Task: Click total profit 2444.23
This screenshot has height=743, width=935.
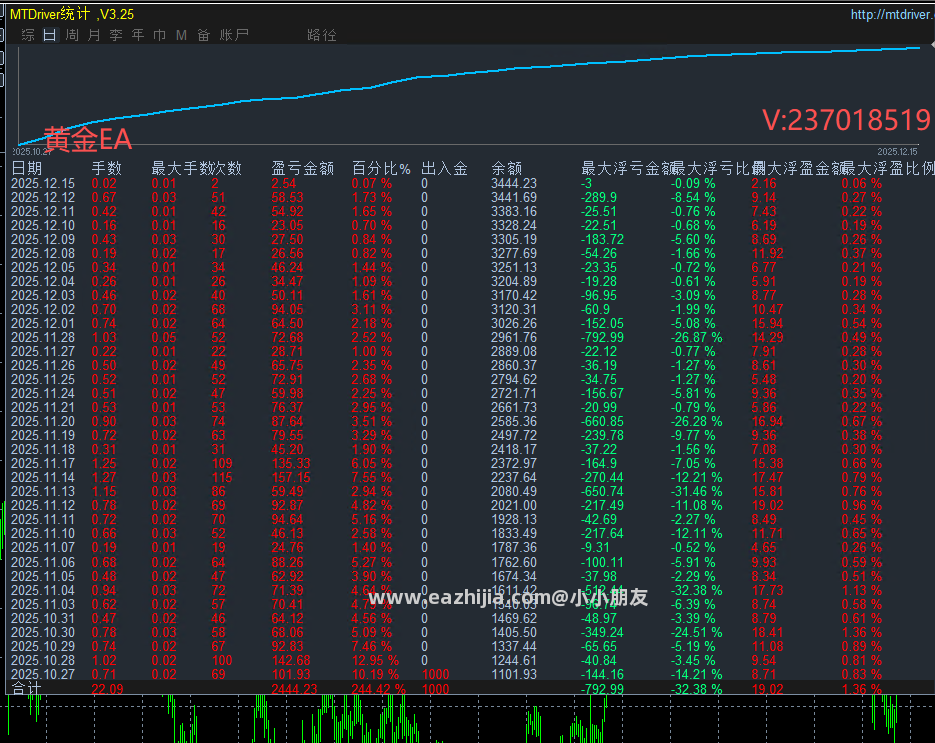Action: tap(295, 689)
